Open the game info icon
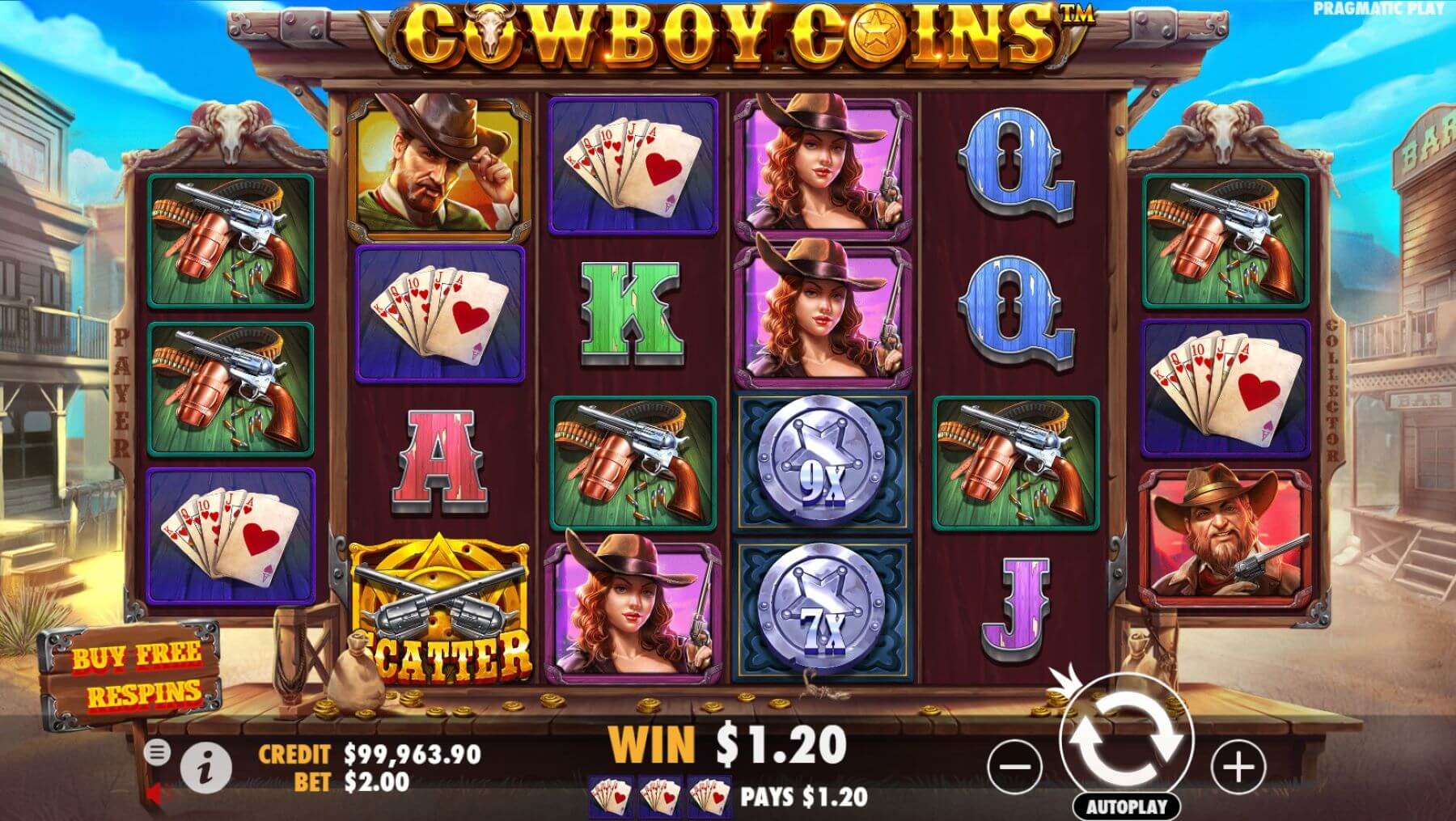The image size is (1456, 821). [205, 766]
